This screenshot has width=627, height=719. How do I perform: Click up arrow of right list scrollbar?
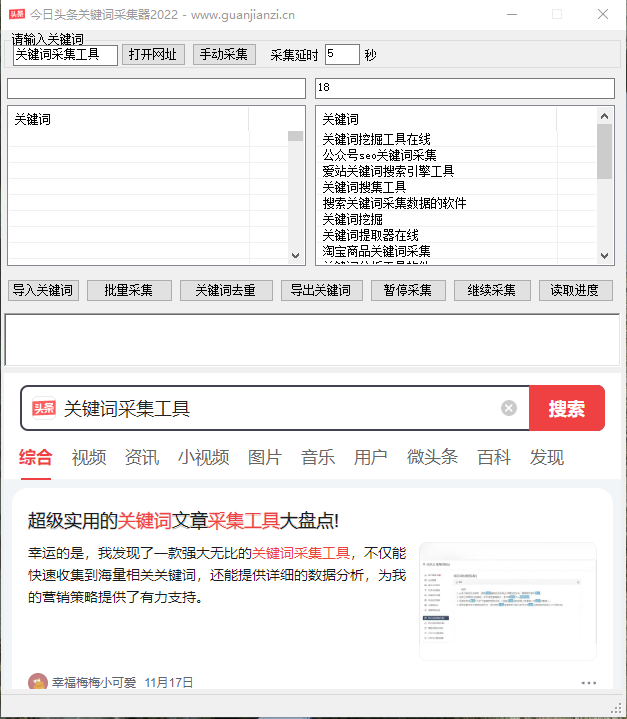pos(605,116)
